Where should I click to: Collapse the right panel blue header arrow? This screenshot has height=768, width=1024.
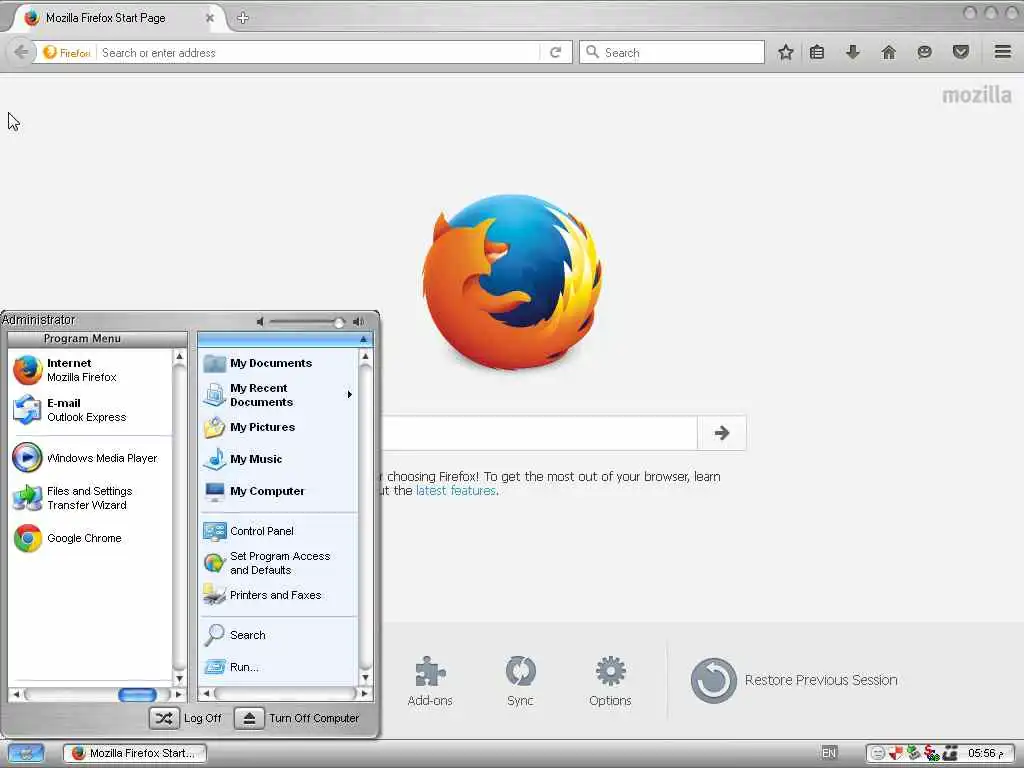pos(363,339)
